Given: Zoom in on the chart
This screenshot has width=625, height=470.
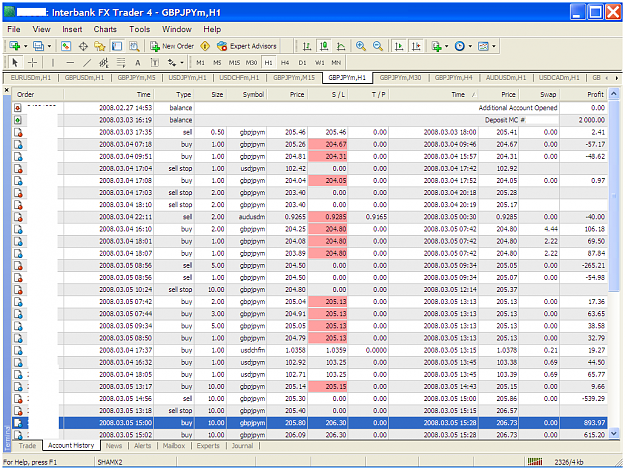Looking at the screenshot, I should click(361, 46).
